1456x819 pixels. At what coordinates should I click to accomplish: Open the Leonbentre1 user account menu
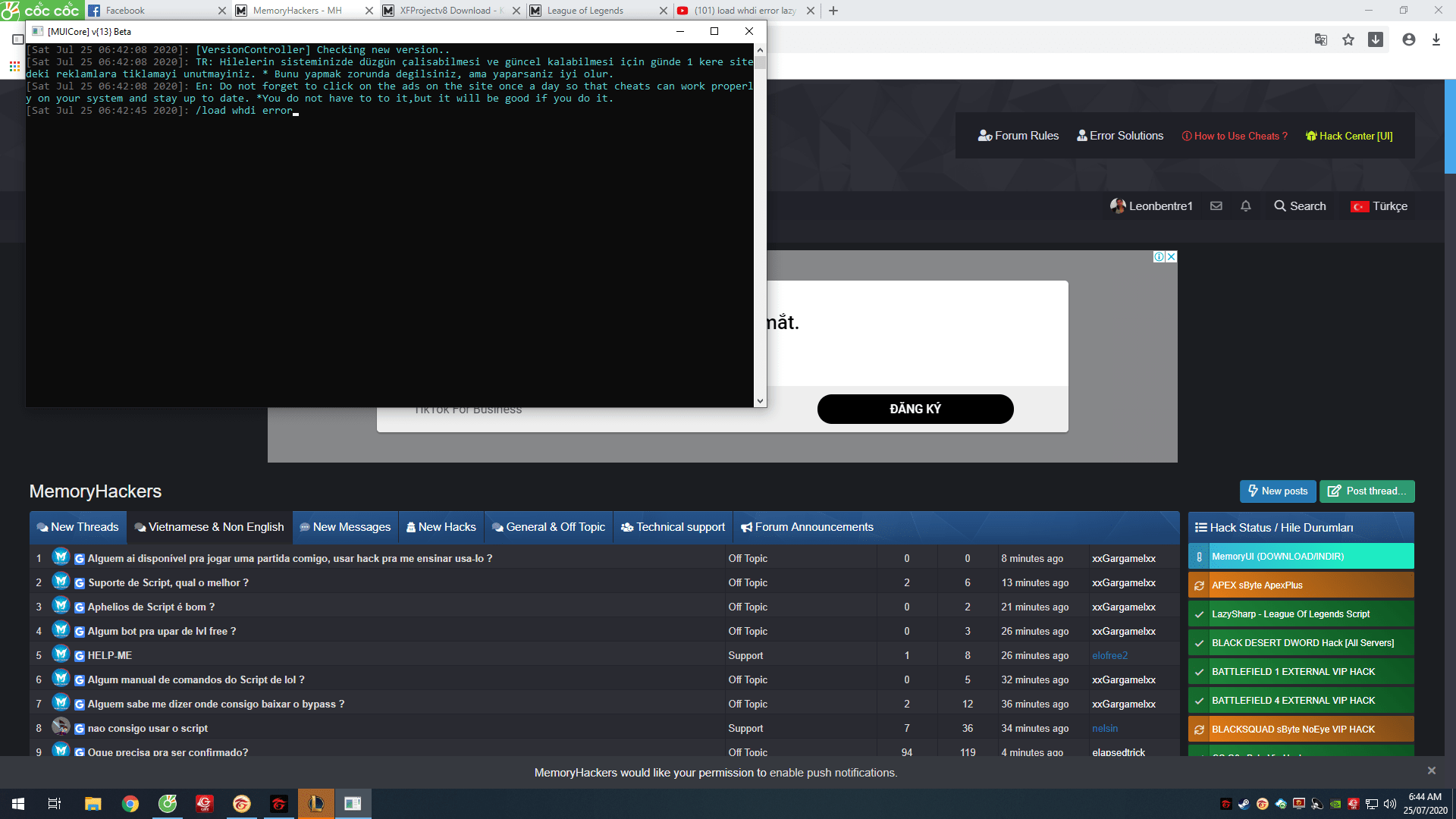point(1151,206)
